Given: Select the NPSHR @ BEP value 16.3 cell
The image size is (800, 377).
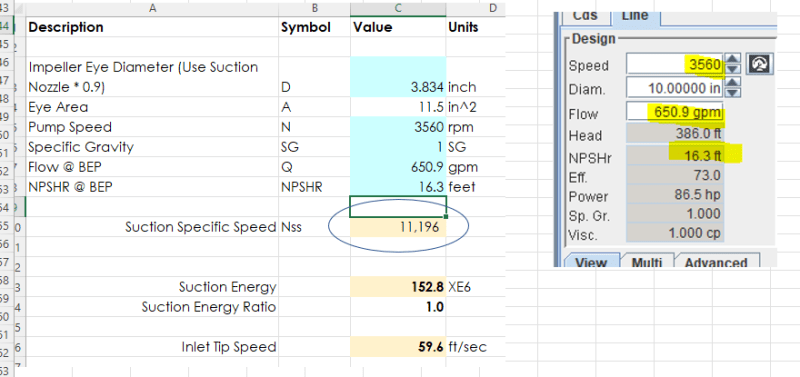Looking at the screenshot, I should pyautogui.click(x=398, y=187).
